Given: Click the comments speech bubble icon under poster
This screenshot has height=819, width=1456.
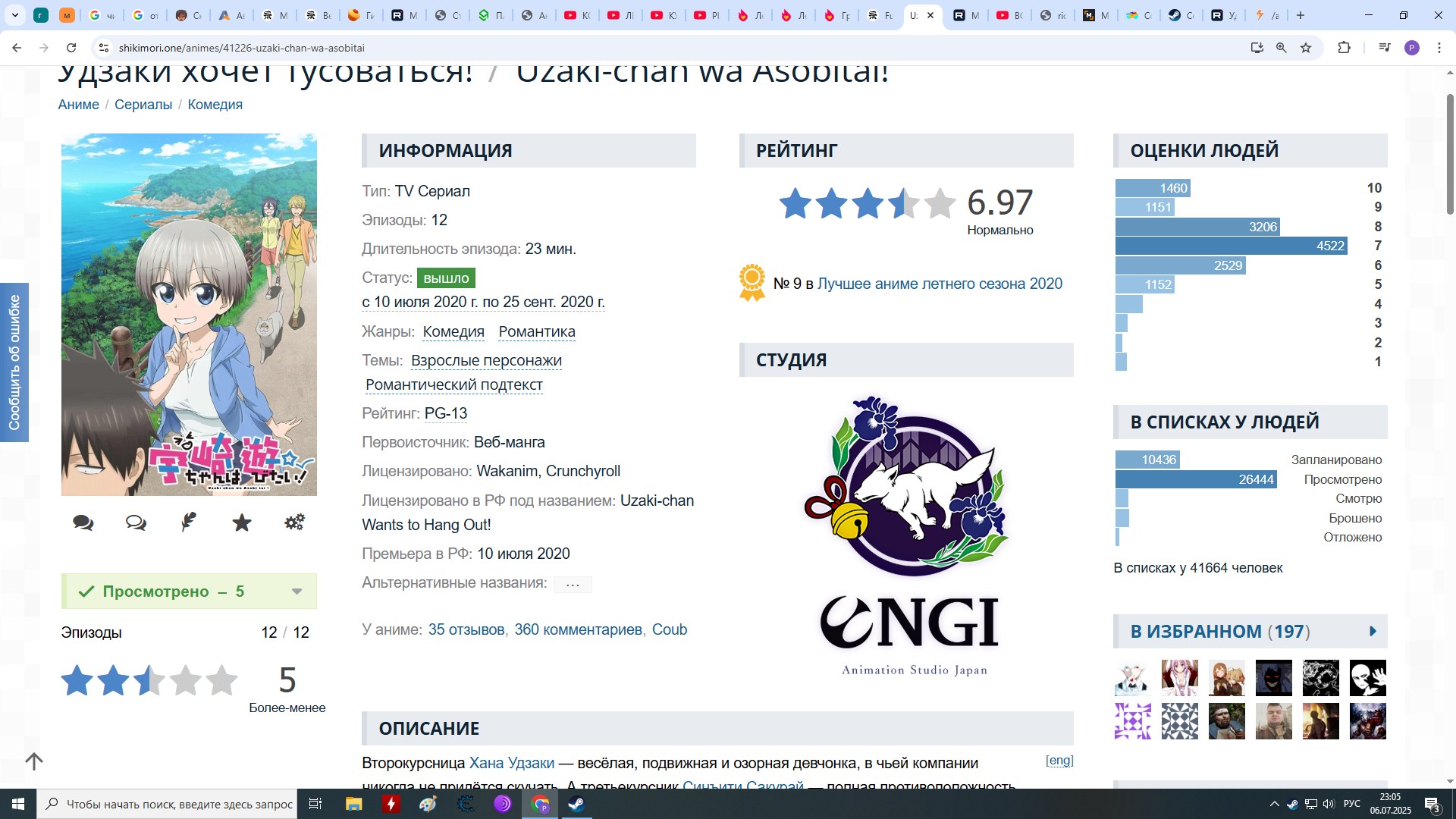Looking at the screenshot, I should coord(83,522).
